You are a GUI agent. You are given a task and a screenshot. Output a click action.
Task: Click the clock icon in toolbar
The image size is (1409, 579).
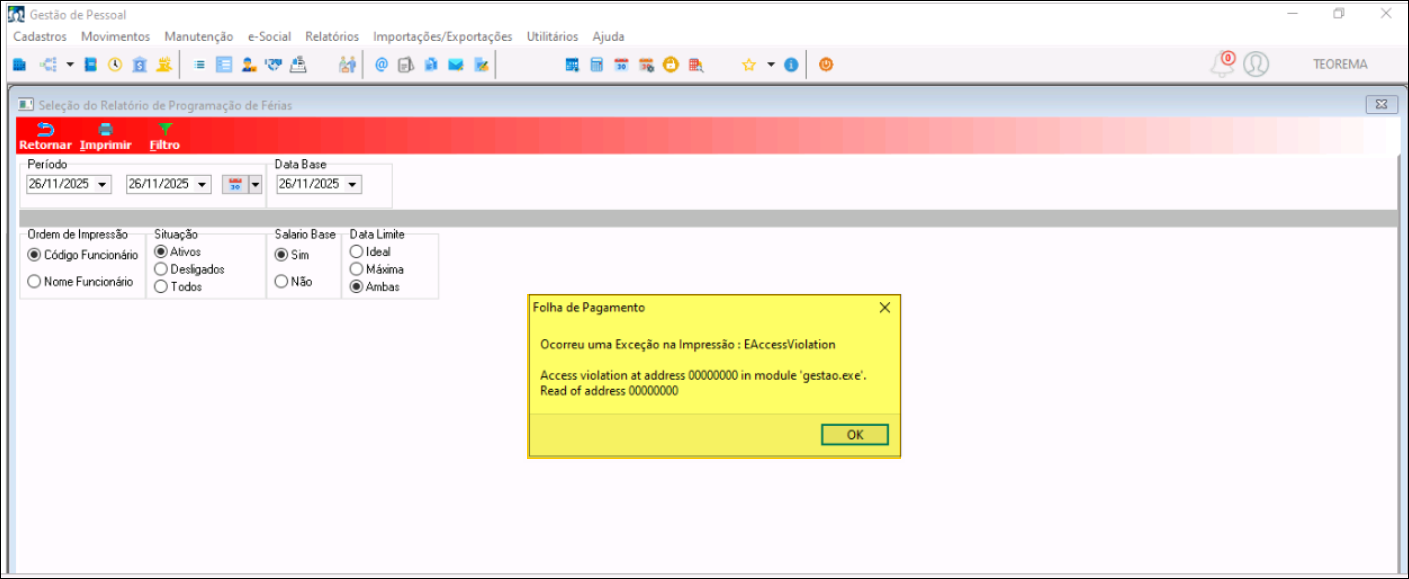coord(115,65)
